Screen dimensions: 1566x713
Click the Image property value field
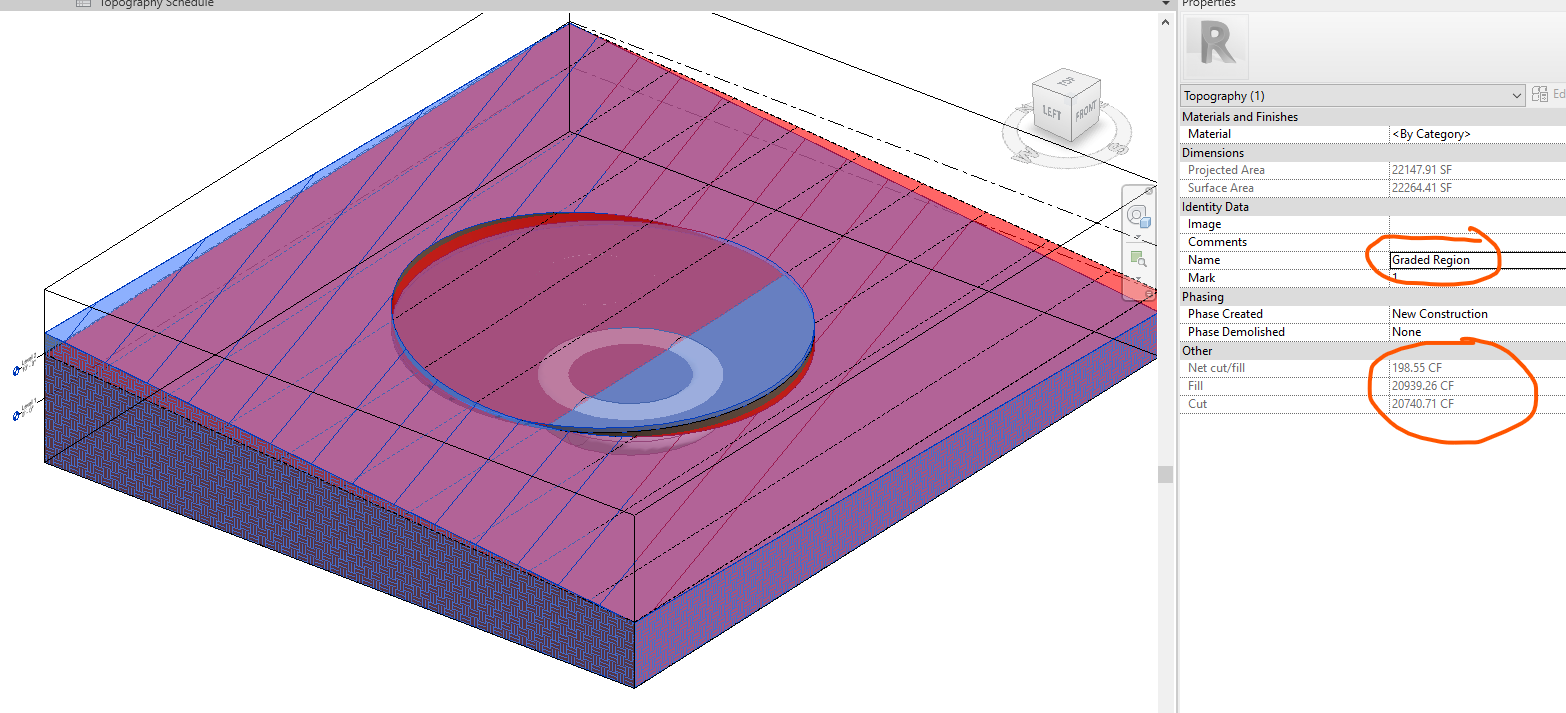1477,224
